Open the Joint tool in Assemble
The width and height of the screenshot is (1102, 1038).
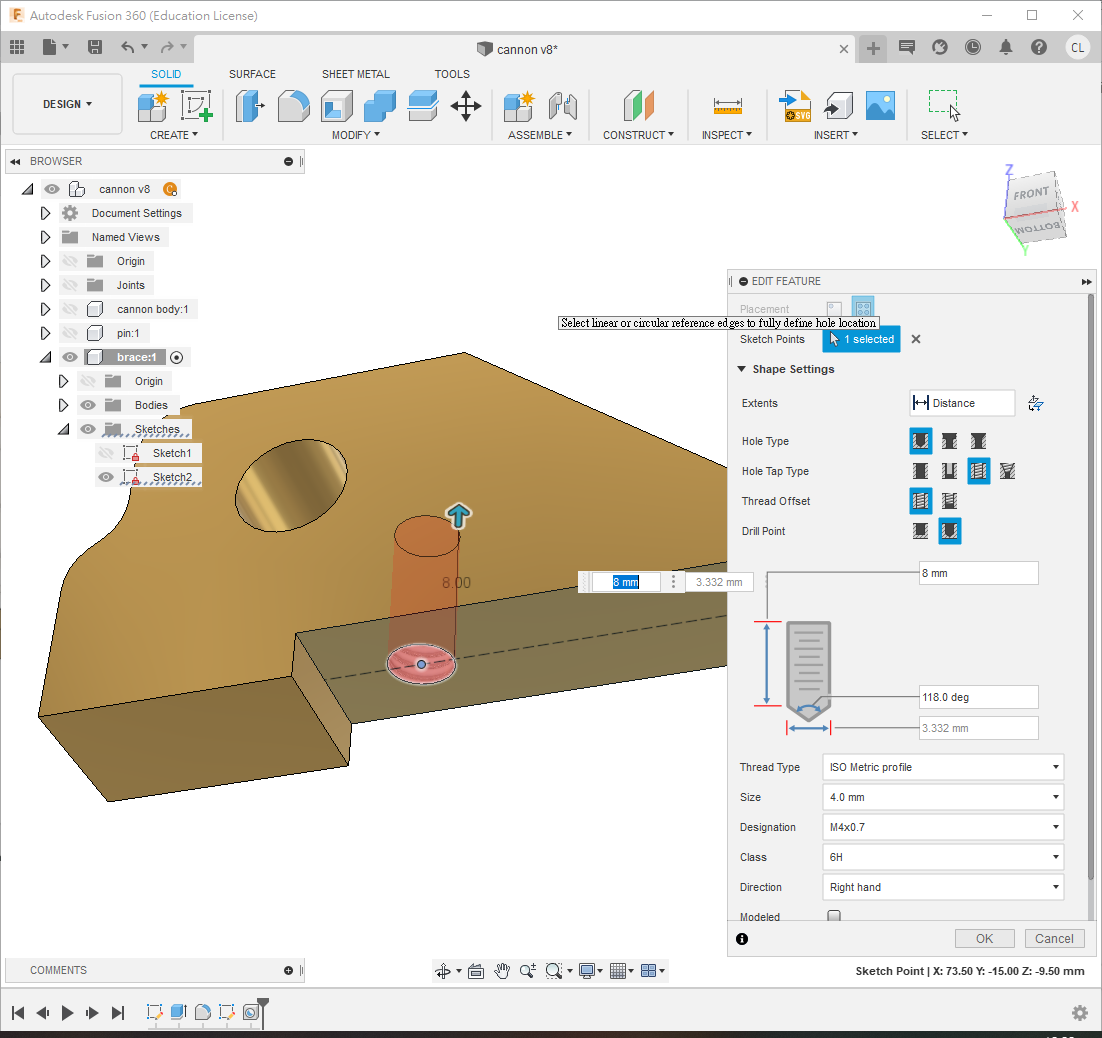563,106
